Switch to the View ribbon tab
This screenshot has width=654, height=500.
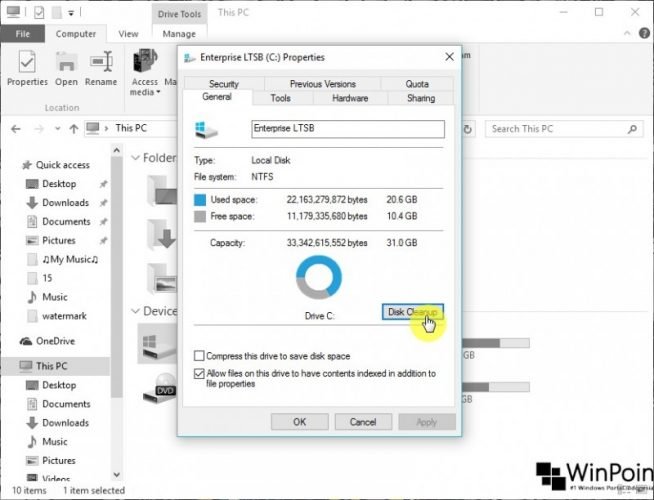[128, 34]
